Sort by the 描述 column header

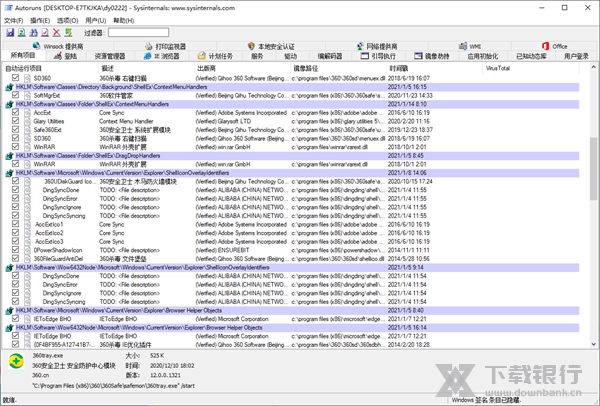(x=147, y=68)
